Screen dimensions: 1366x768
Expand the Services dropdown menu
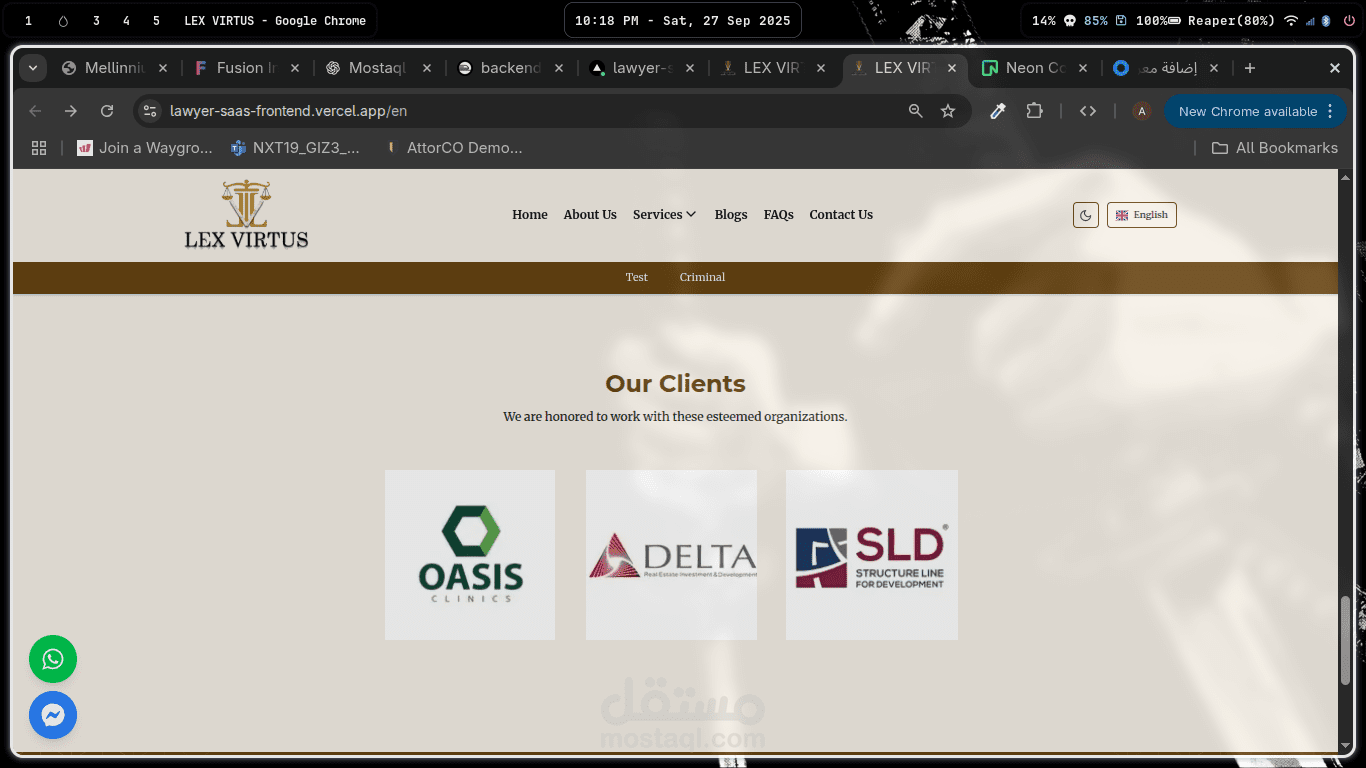664,215
